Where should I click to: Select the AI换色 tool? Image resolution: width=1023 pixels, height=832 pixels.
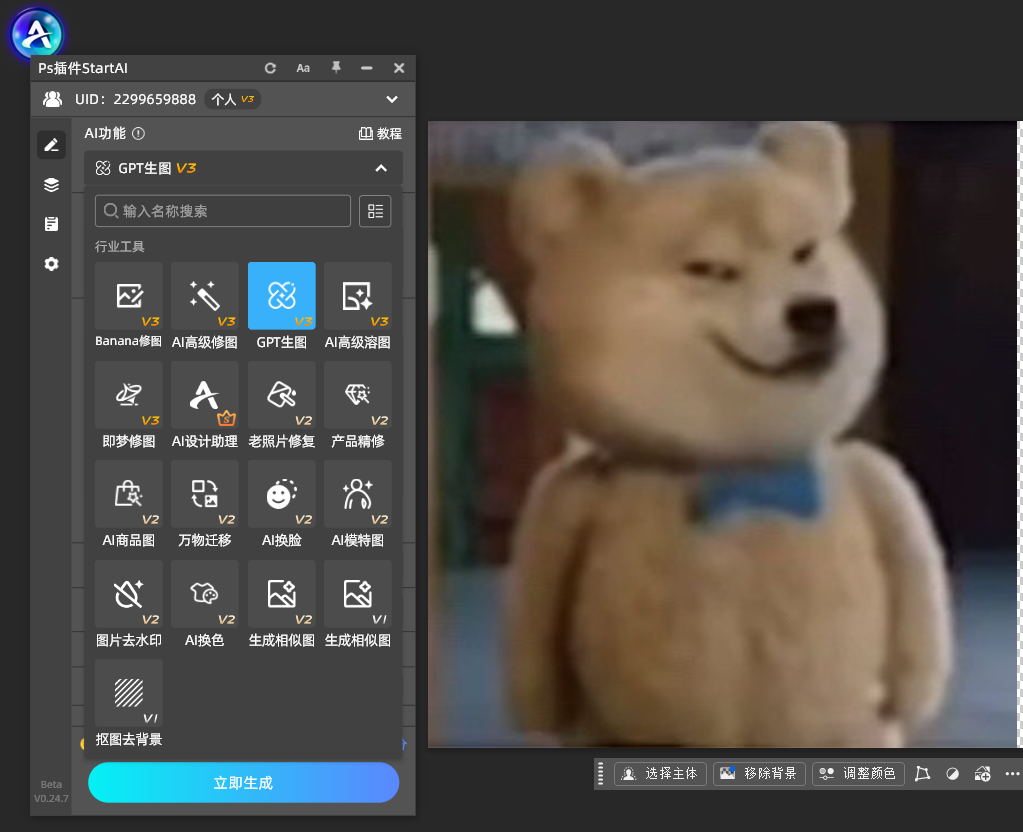pyautogui.click(x=205, y=604)
